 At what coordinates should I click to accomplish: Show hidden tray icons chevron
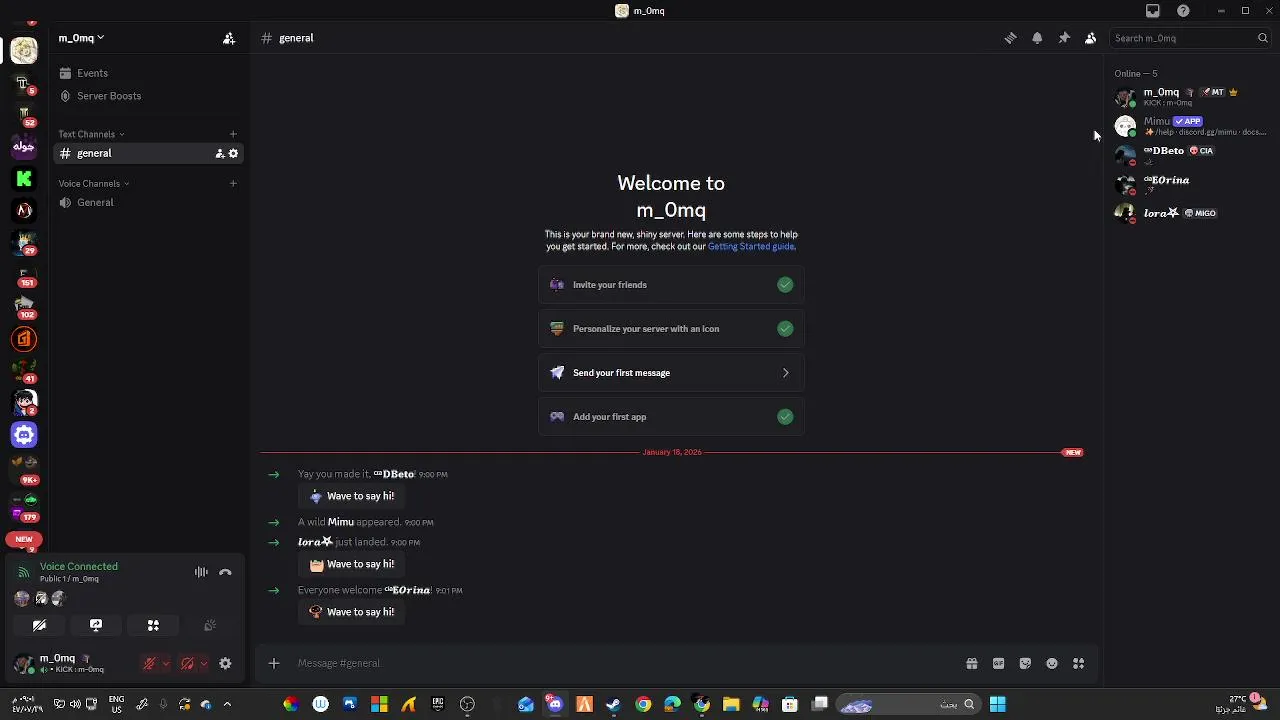point(227,704)
